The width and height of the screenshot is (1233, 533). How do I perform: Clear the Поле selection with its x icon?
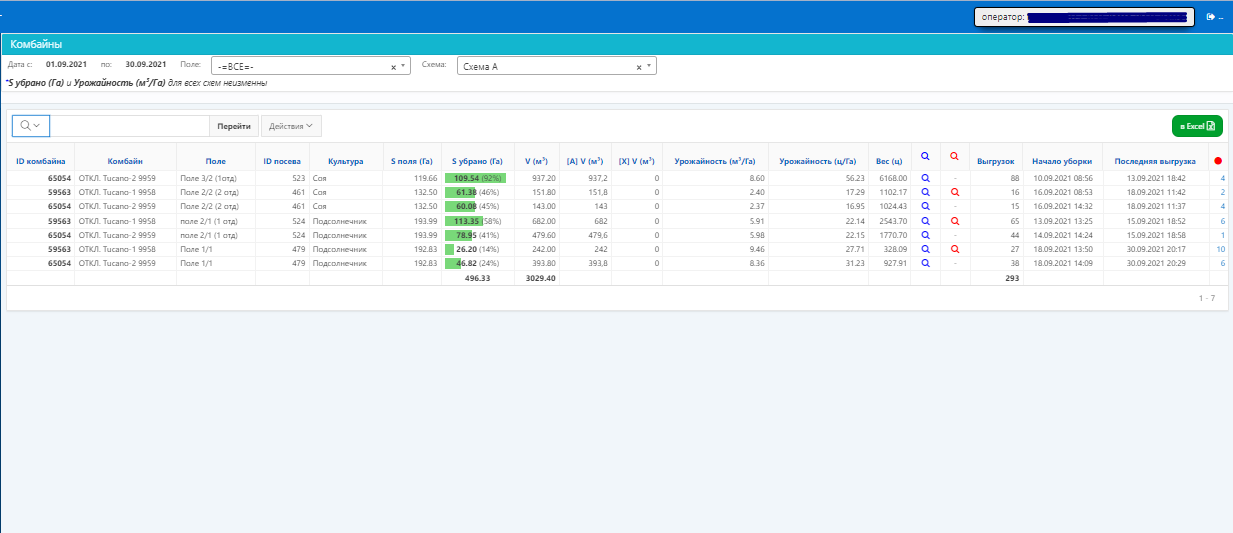pyautogui.click(x=393, y=66)
